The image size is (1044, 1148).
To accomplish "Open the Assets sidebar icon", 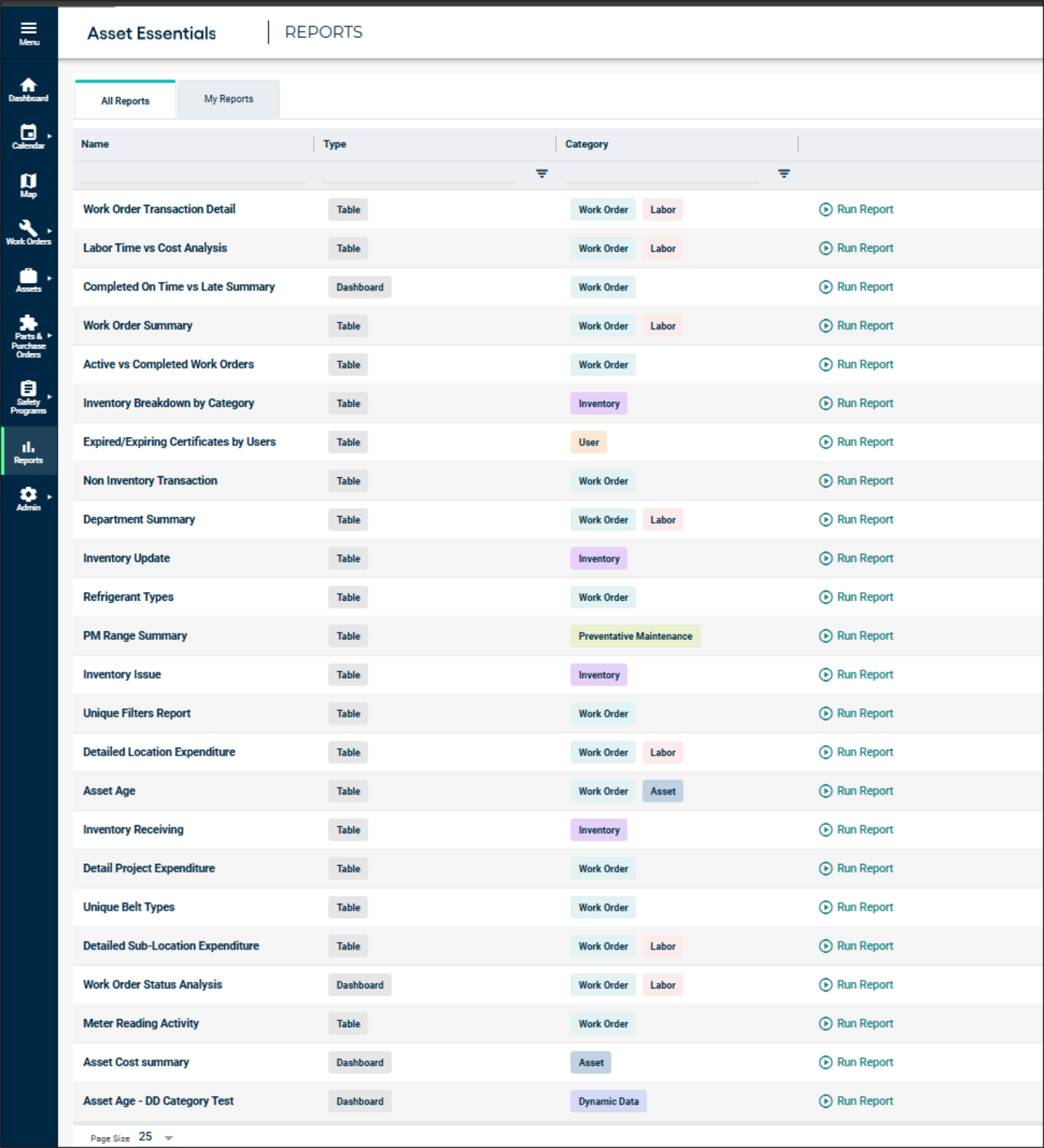I will (x=28, y=280).
